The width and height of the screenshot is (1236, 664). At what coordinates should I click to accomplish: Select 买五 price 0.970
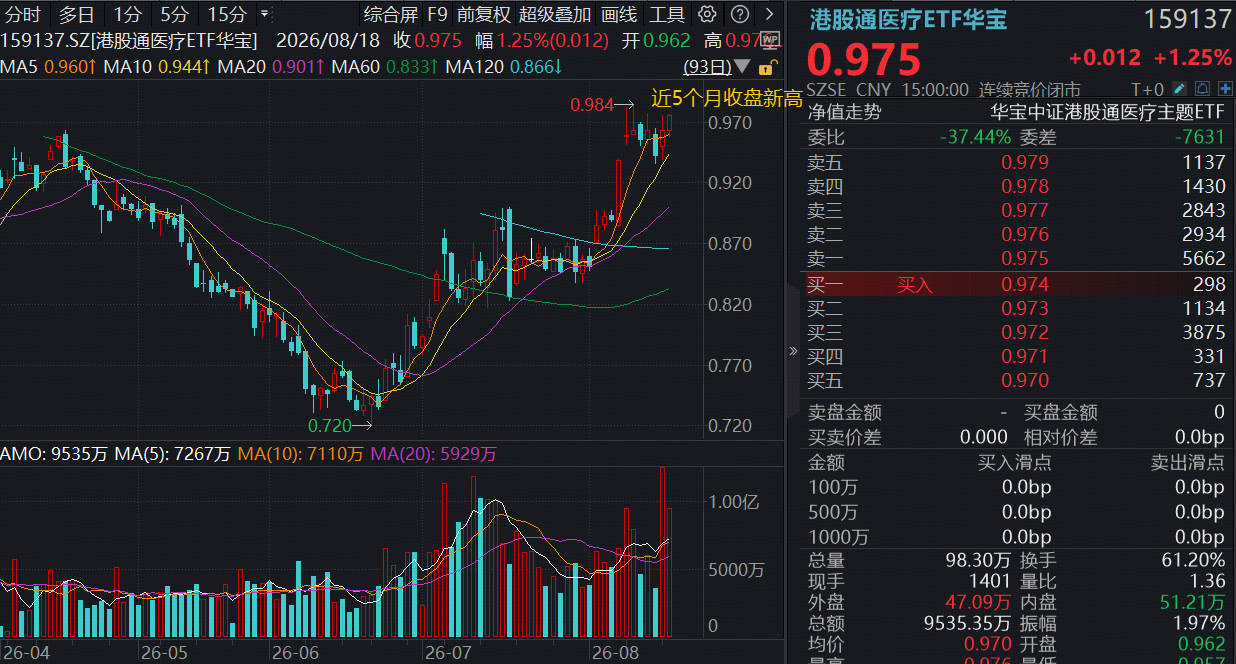tap(1025, 380)
